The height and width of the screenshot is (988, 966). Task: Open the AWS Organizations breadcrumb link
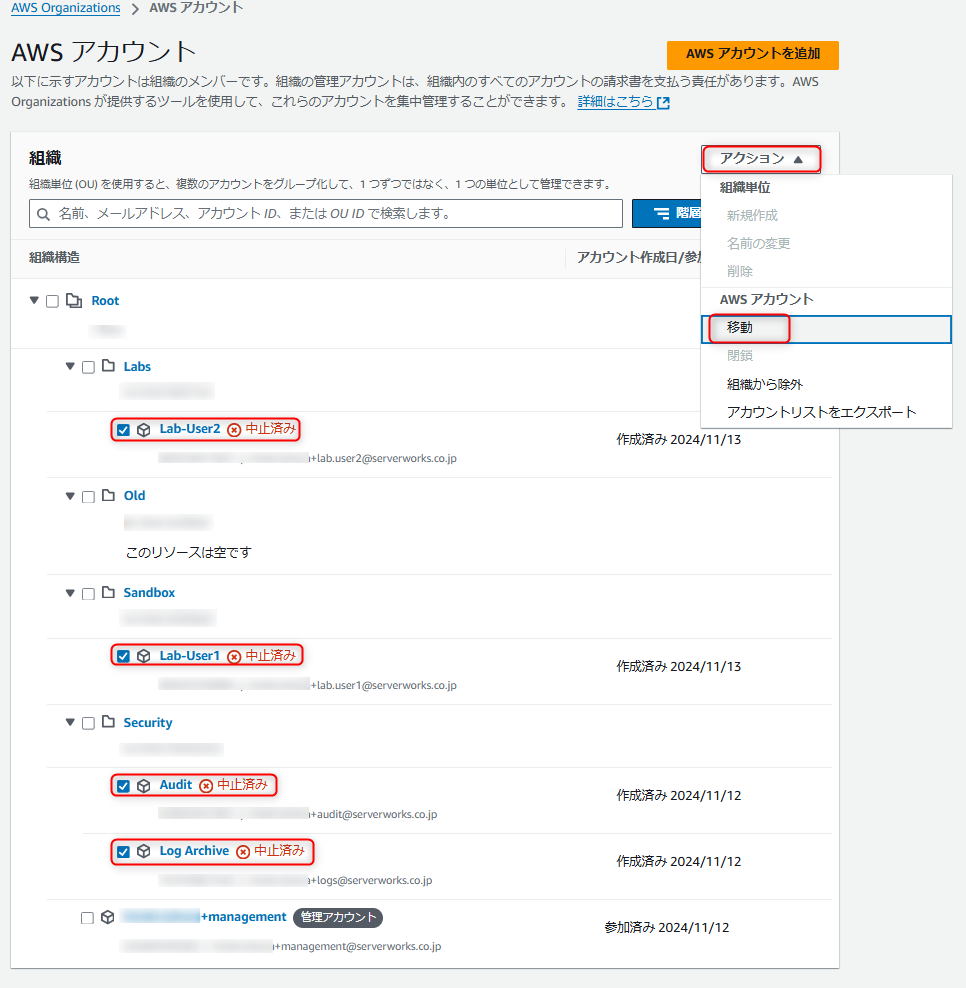(x=66, y=8)
